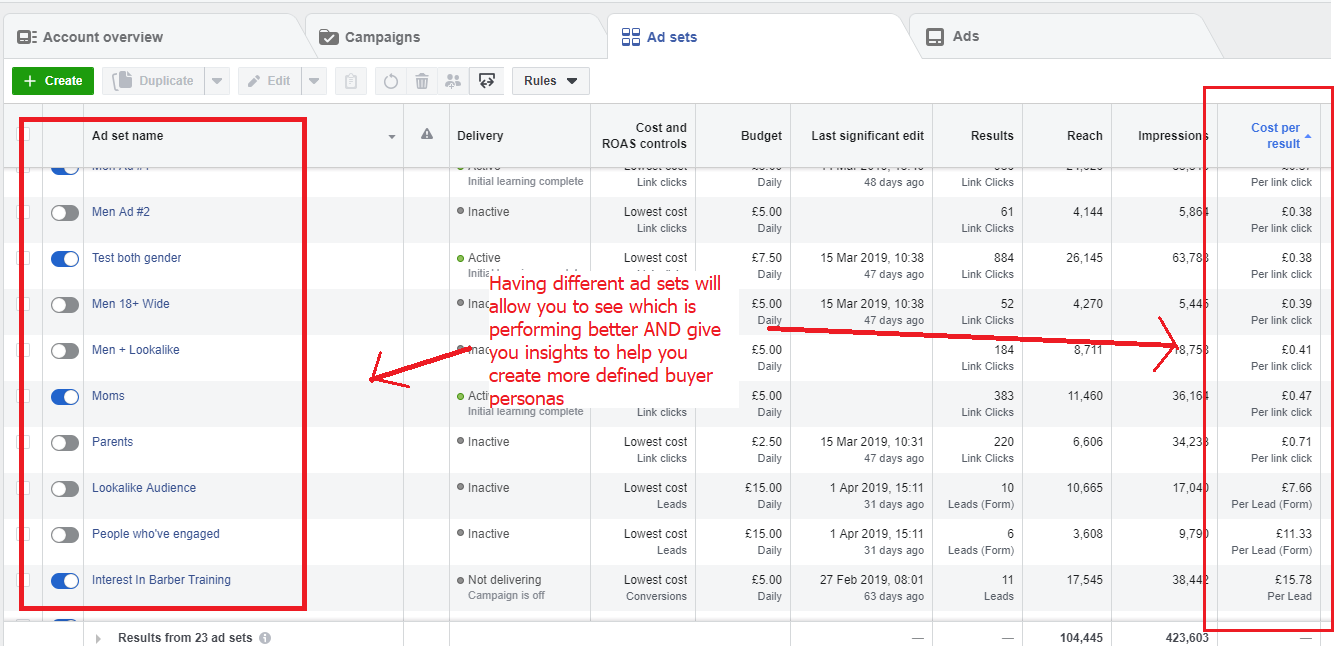Switch to the Campaigns tab
Viewport: 1340px width, 646px height.
(381, 37)
